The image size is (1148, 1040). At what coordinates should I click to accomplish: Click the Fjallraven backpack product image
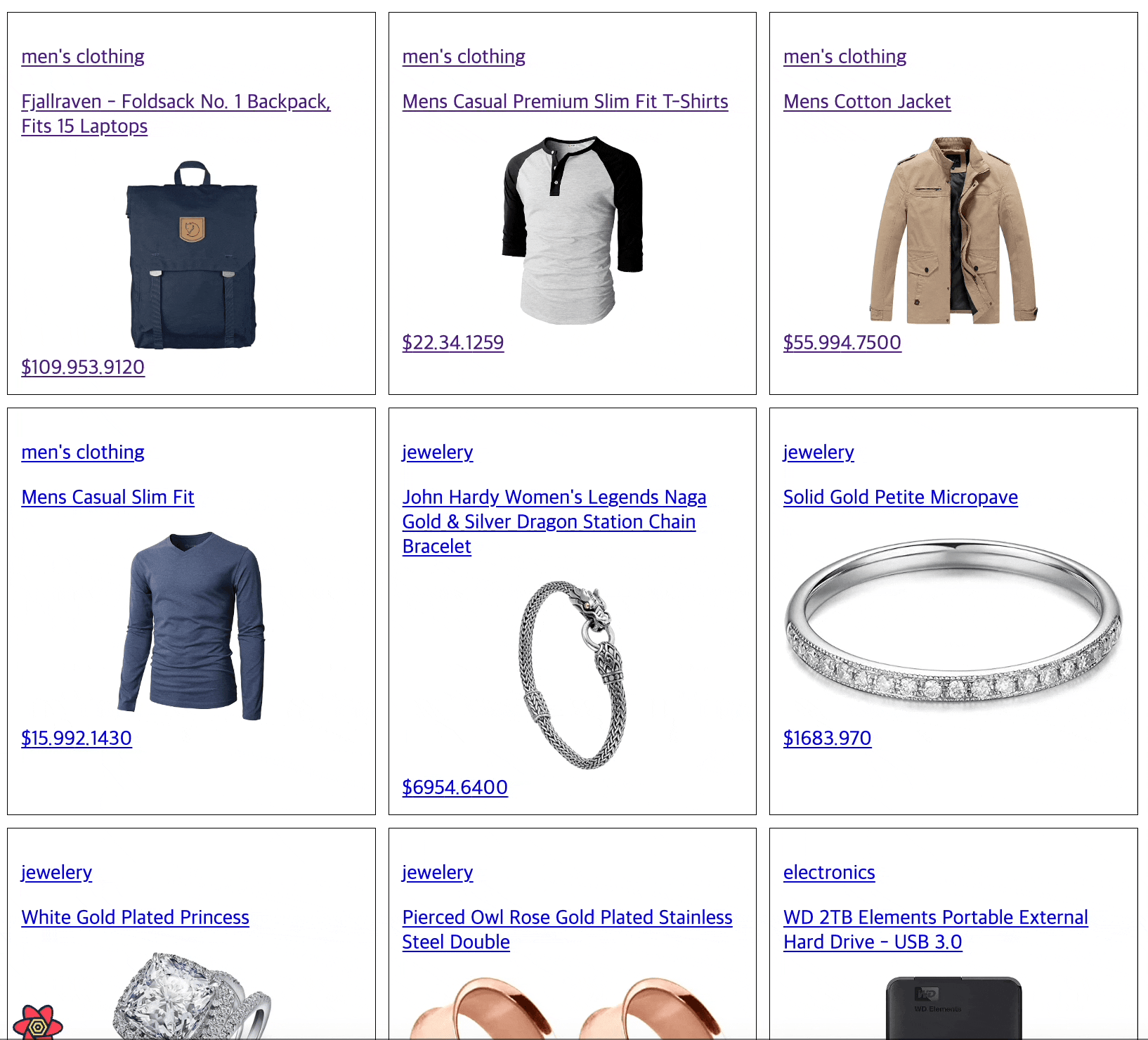click(x=192, y=254)
